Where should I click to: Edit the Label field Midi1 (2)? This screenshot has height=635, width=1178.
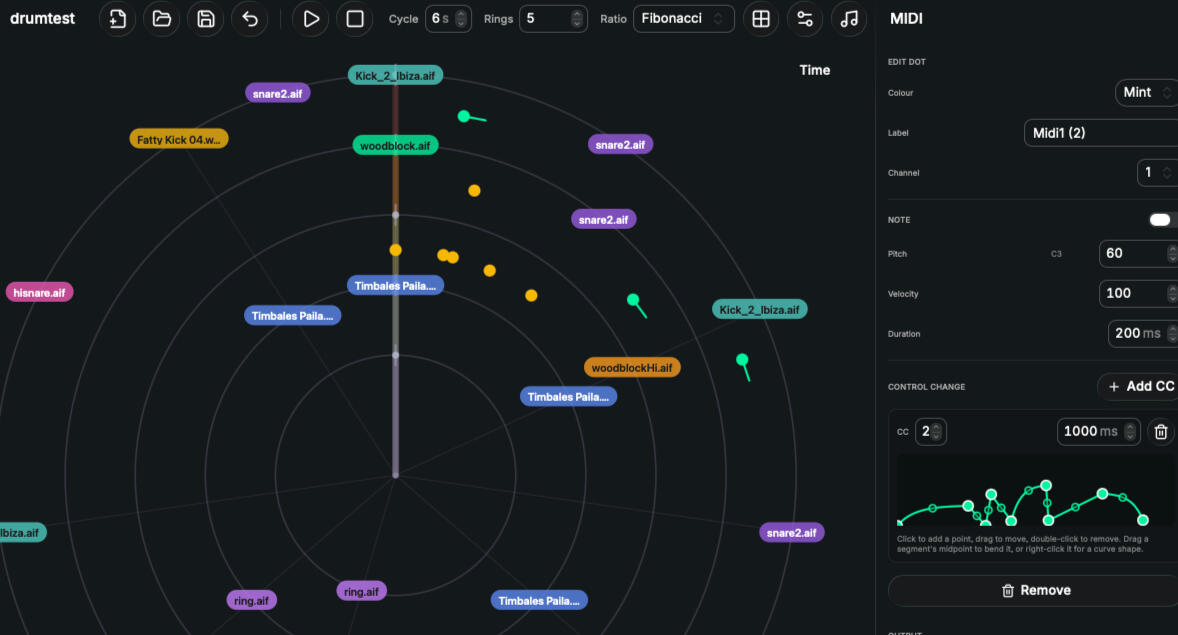point(1101,133)
